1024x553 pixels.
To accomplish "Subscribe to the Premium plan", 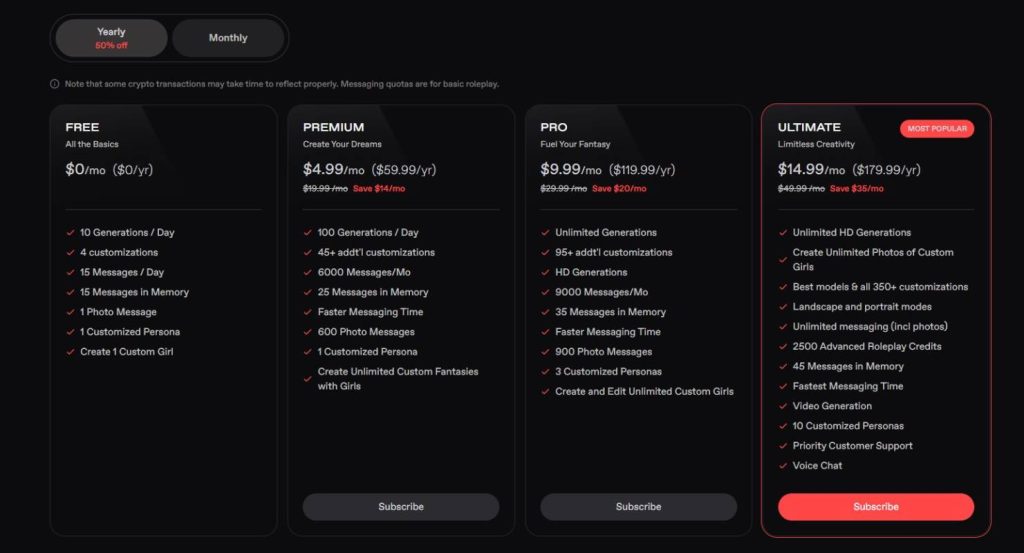I will 400,507.
